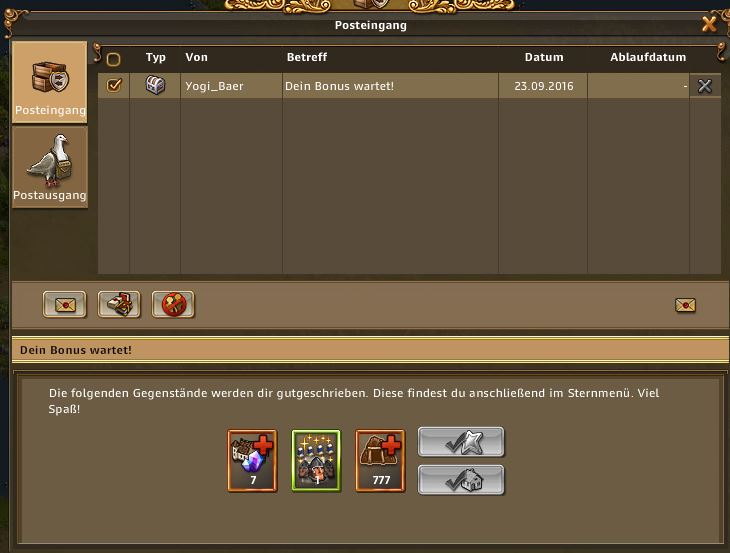Image resolution: width=730 pixels, height=553 pixels.
Task: Select the green soldiers reward item
Action: pyautogui.click(x=316, y=460)
